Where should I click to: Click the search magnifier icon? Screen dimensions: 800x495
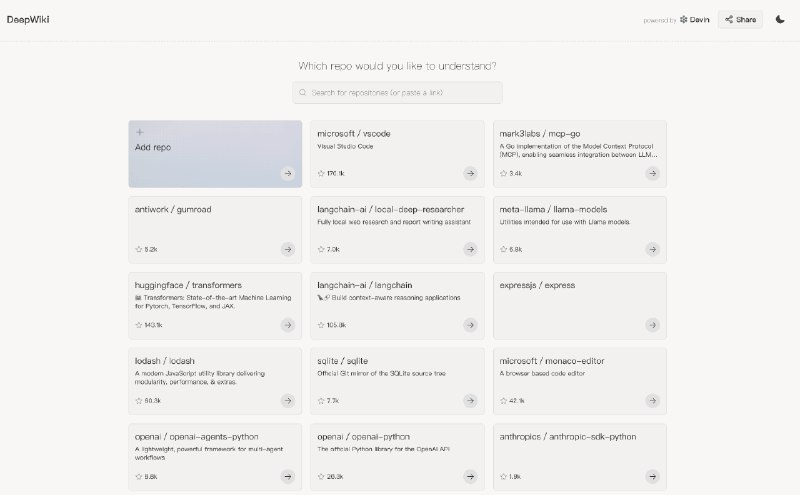(x=302, y=92)
